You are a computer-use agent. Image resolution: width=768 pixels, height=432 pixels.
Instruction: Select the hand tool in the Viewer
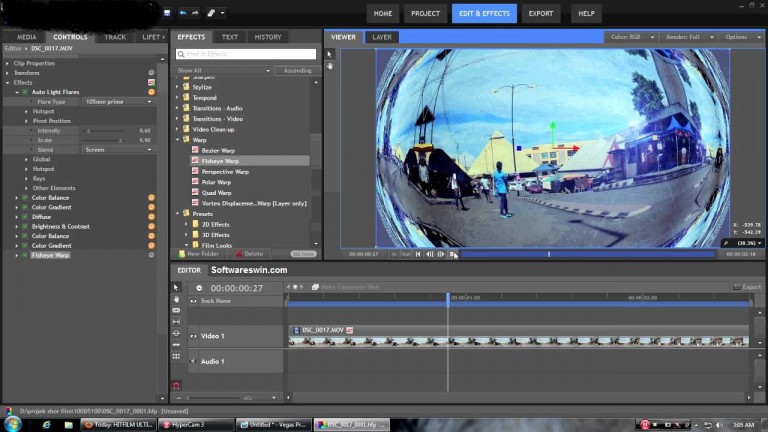(331, 66)
